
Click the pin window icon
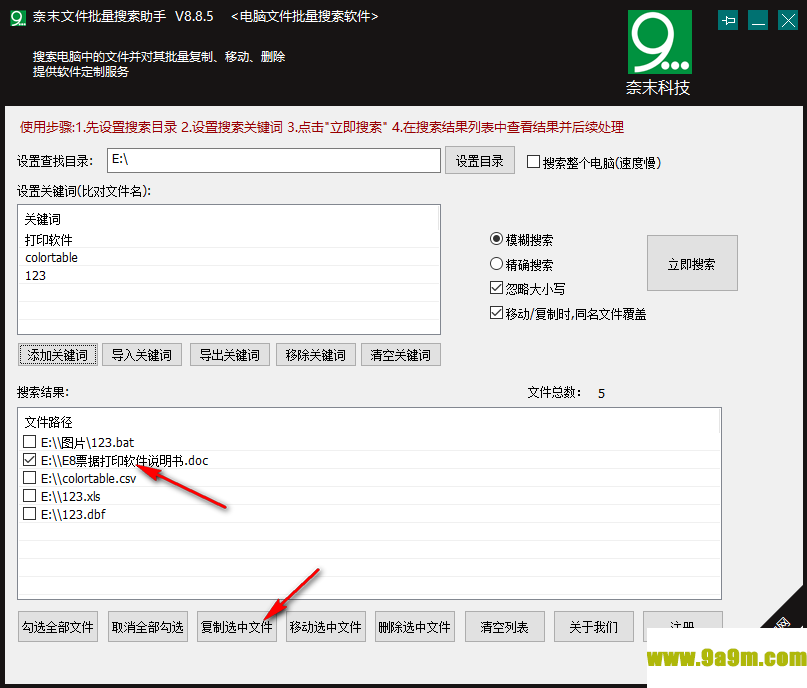tap(728, 21)
